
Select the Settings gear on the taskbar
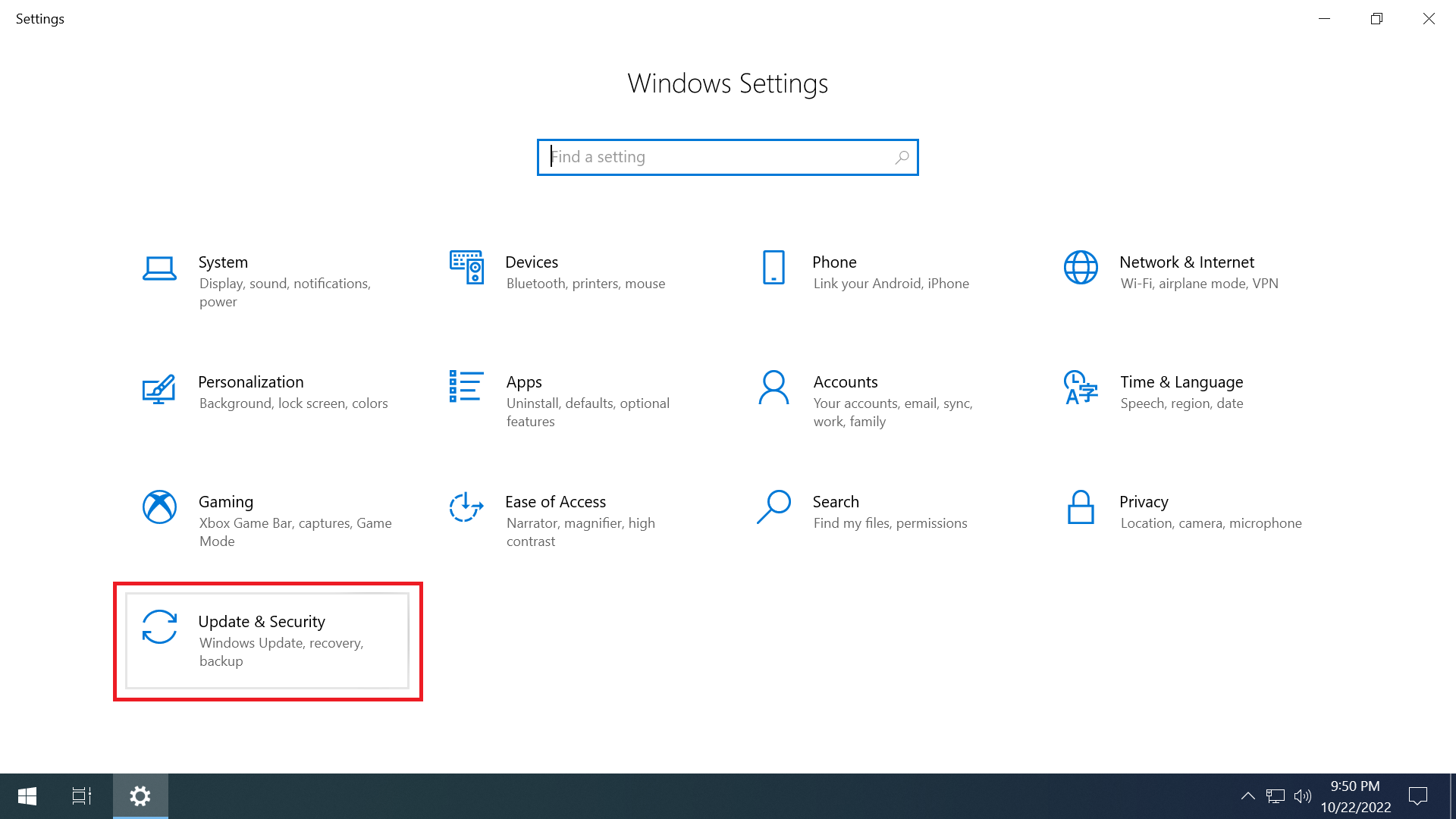pyautogui.click(x=140, y=796)
